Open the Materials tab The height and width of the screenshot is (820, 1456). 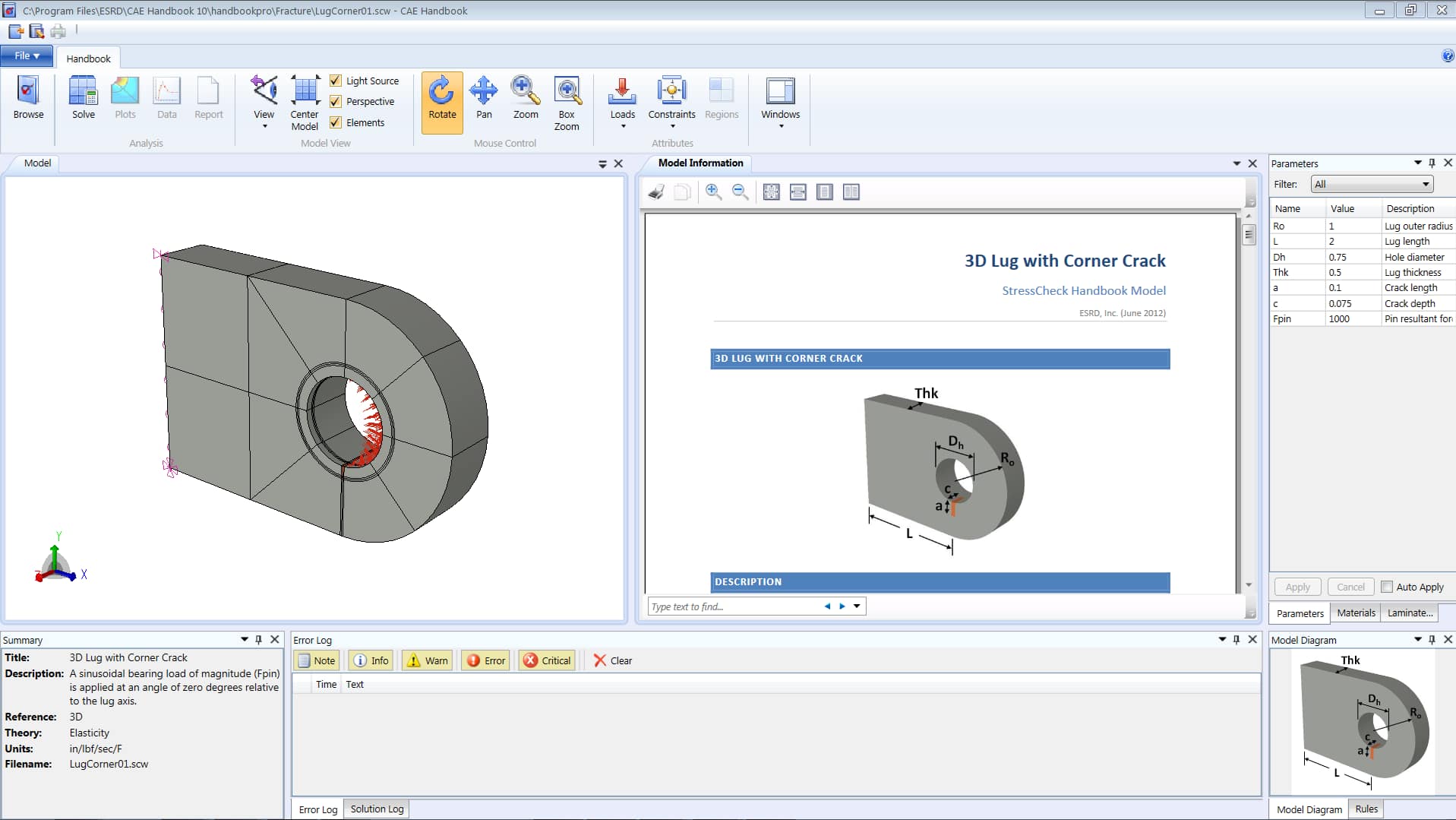1356,613
